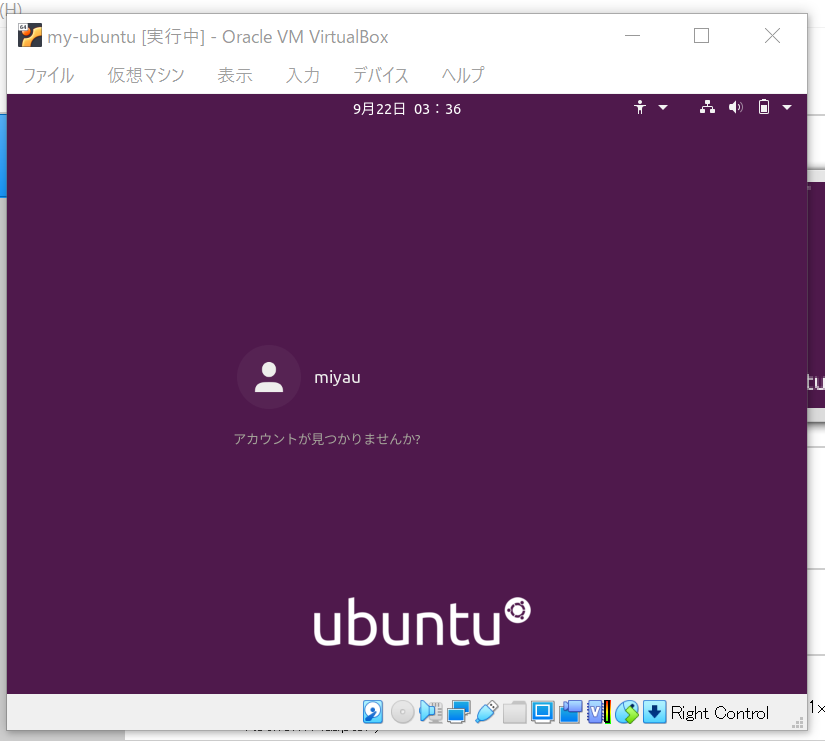825x741 pixels.
Task: Click the VirtualBox icon in the title bar
Action: point(29,36)
